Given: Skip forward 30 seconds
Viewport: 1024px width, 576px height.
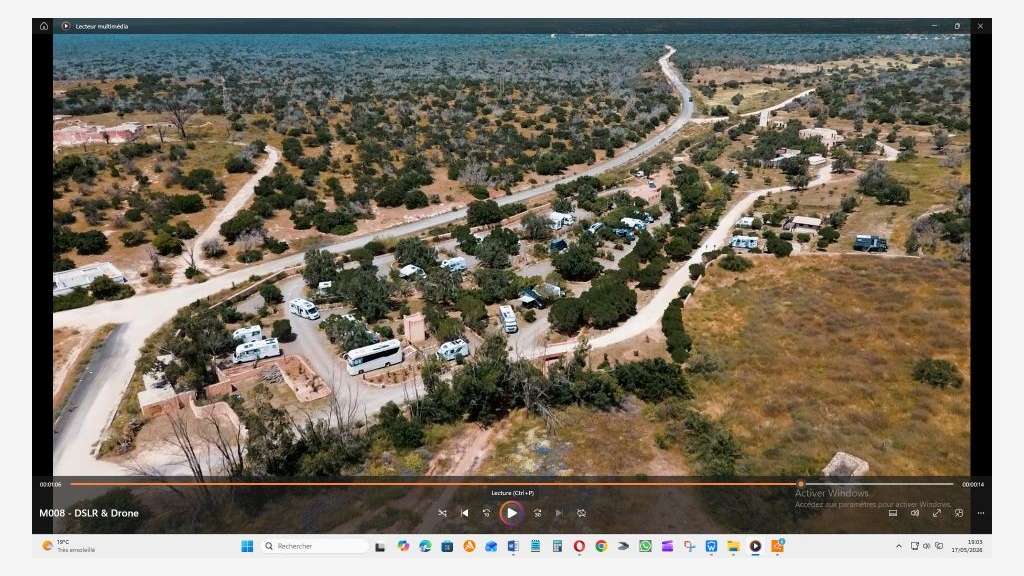Looking at the screenshot, I should tap(537, 513).
